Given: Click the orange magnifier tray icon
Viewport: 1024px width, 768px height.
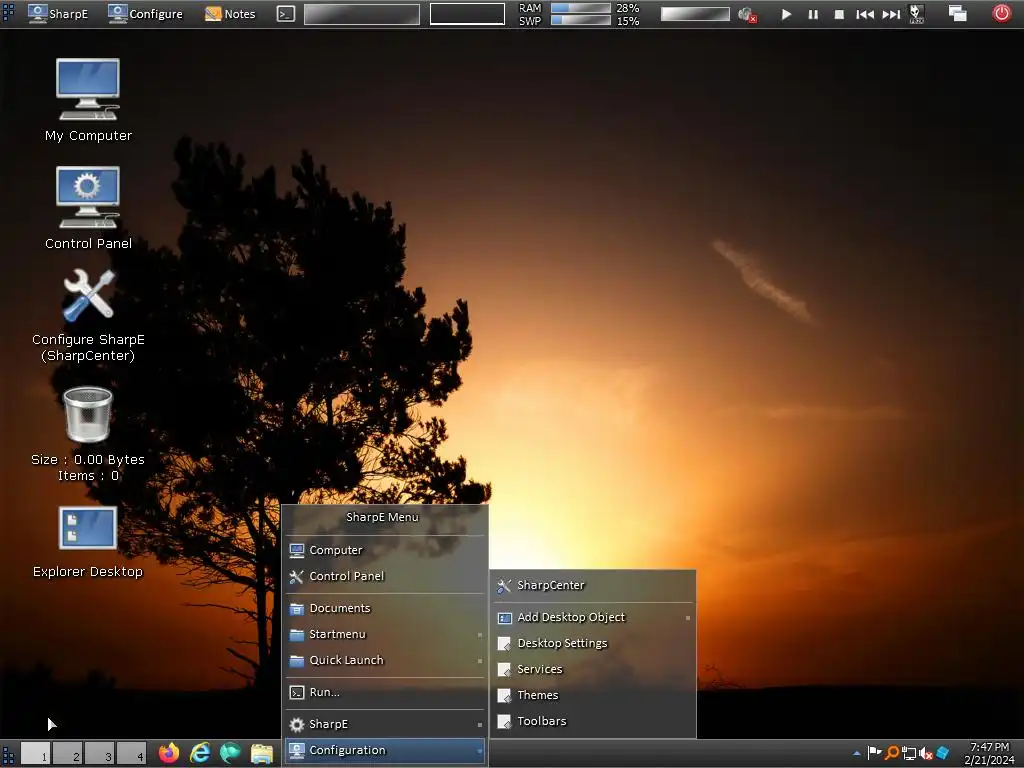Looking at the screenshot, I should tap(891, 753).
